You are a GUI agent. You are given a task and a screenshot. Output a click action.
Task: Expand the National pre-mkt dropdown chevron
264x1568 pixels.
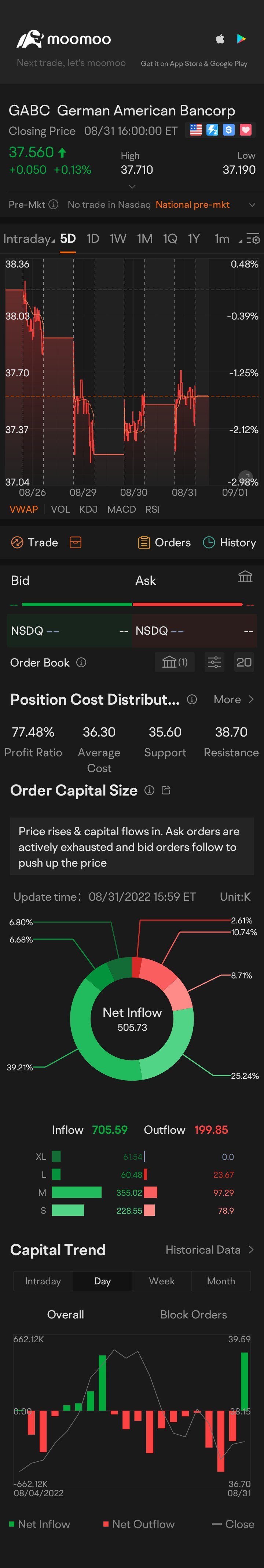pyautogui.click(x=252, y=204)
